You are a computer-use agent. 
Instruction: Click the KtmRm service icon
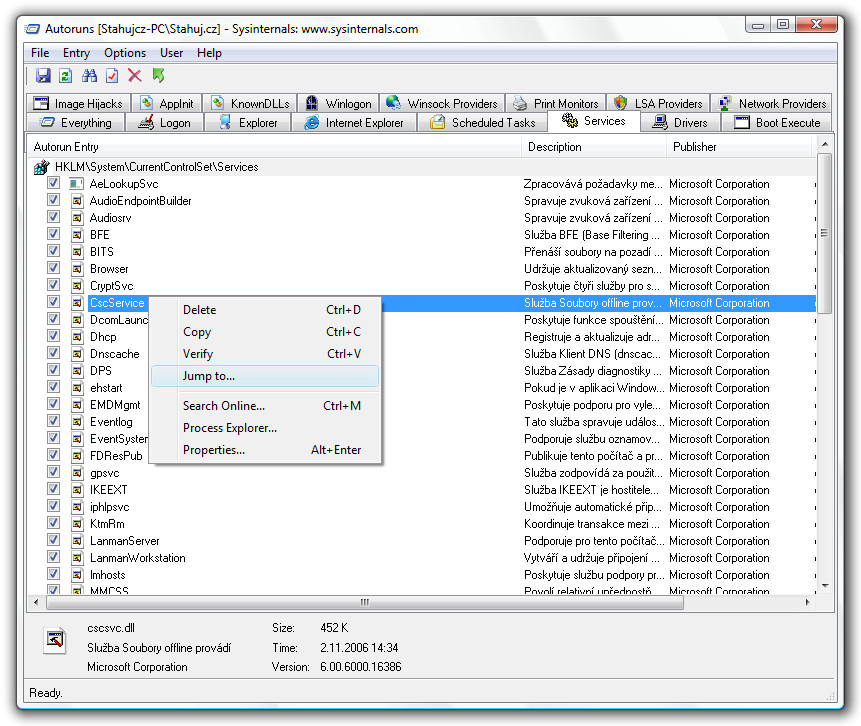(77, 524)
